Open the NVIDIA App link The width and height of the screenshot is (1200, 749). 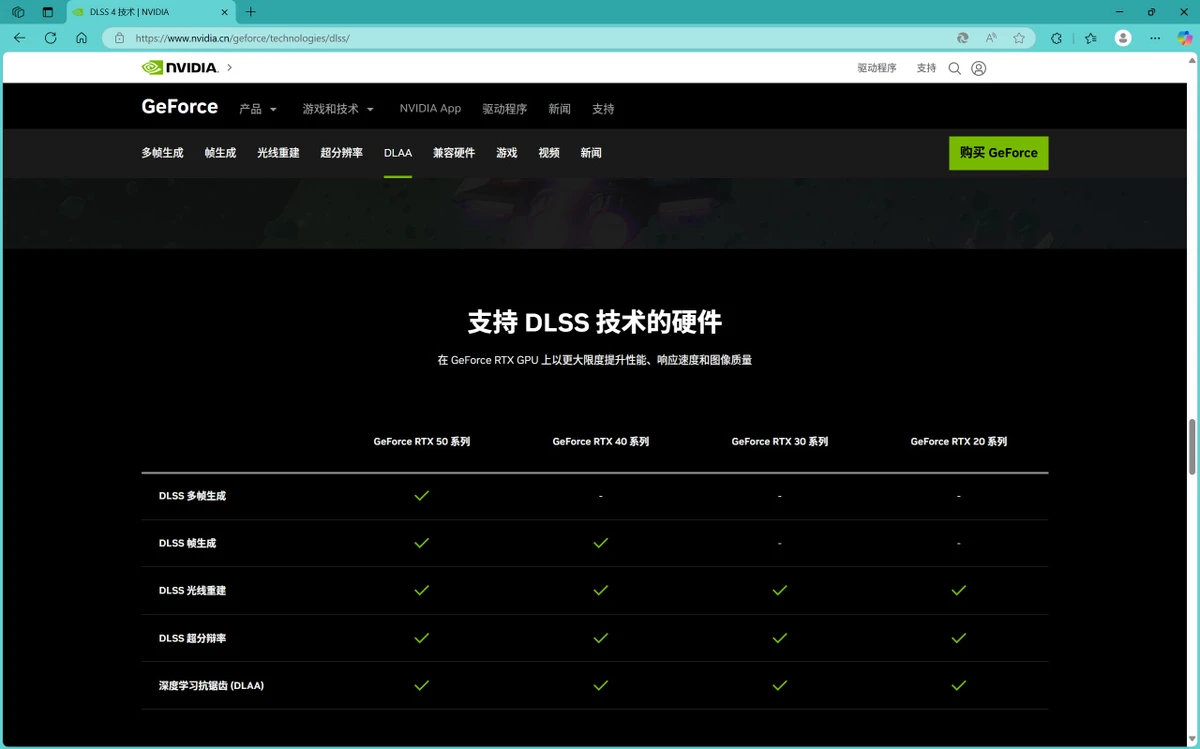(430, 108)
